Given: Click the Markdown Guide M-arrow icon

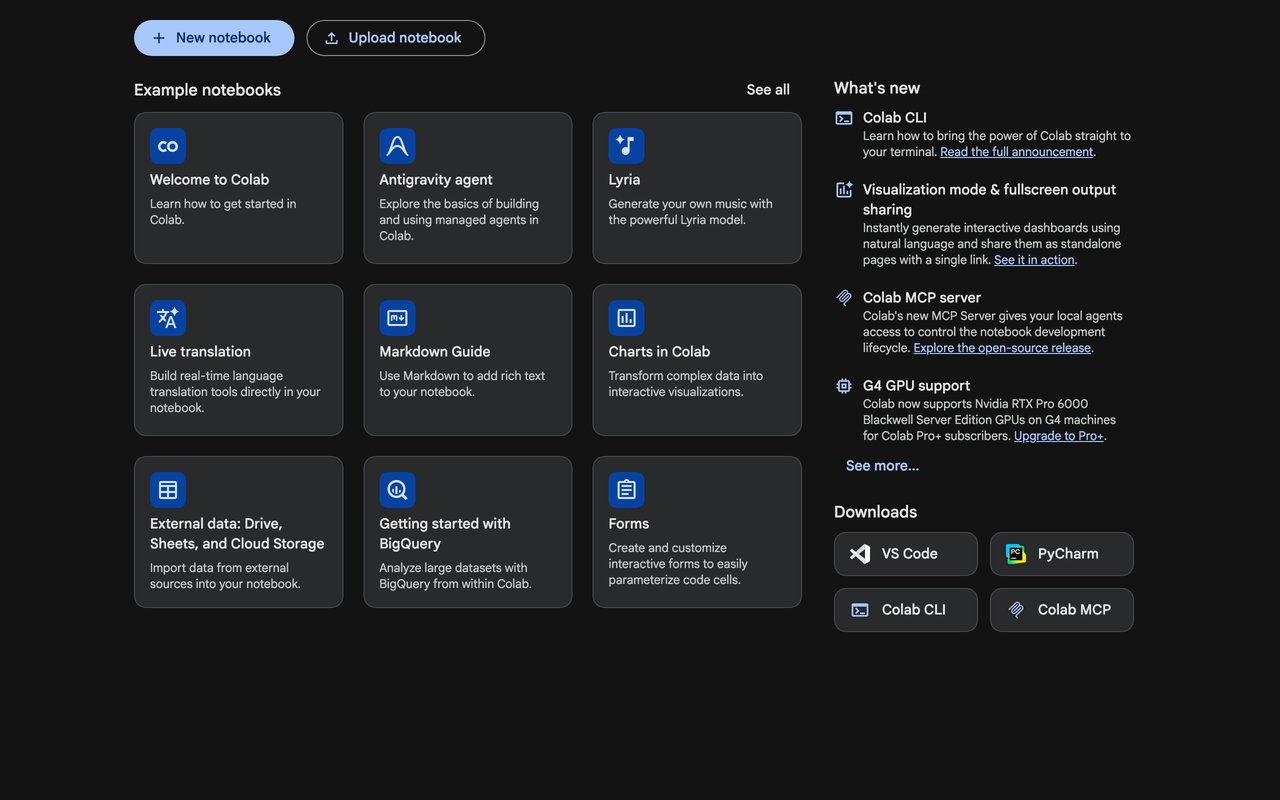Looking at the screenshot, I should point(397,318).
